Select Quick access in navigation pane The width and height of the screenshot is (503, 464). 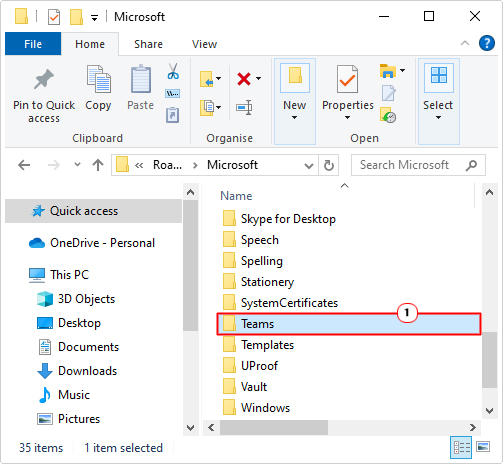[x=94, y=211]
